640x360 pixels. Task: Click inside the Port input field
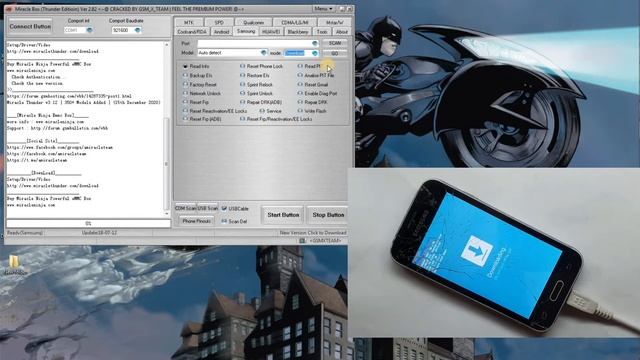coord(254,43)
